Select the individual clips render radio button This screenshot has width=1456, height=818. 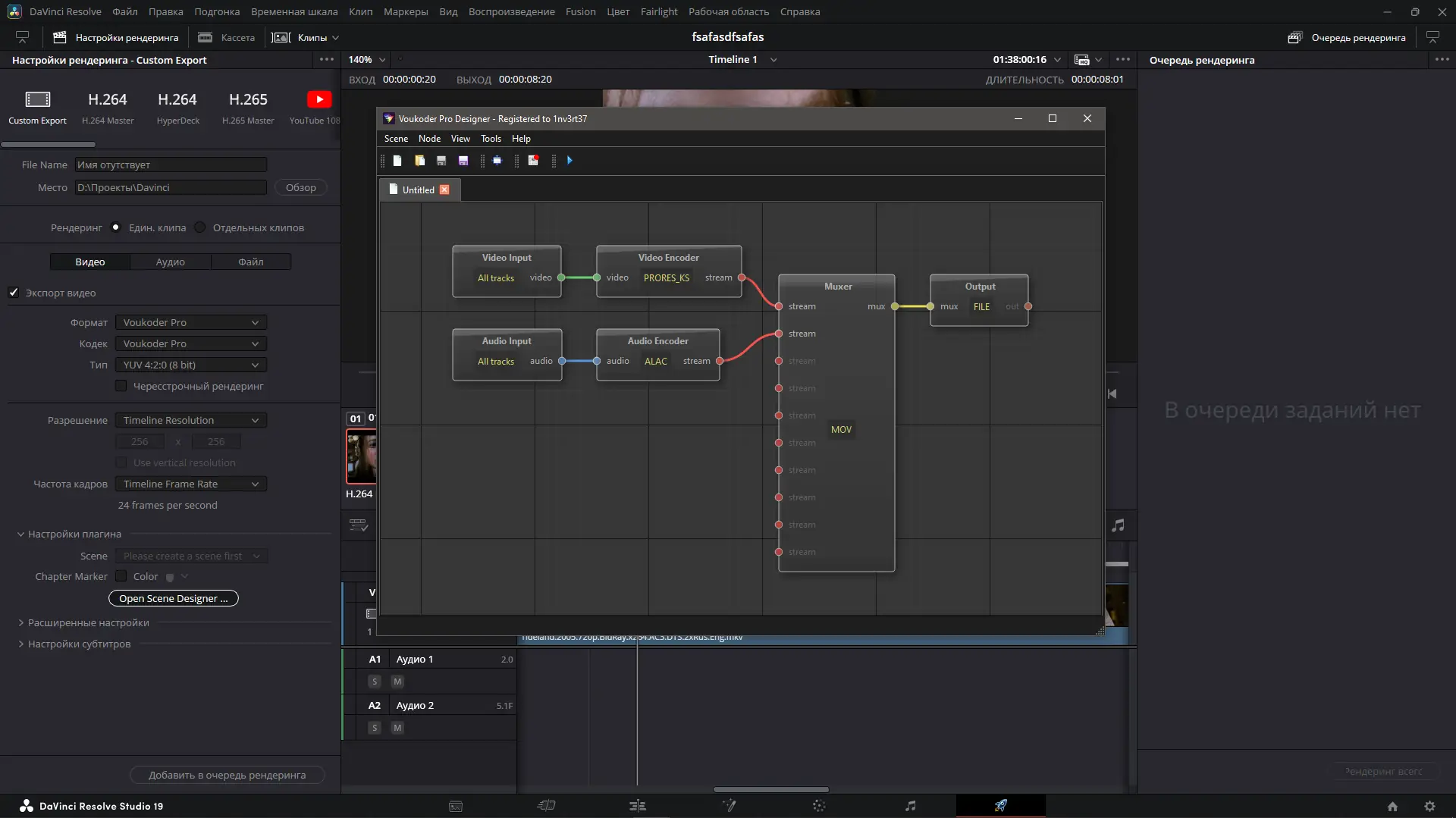click(200, 227)
